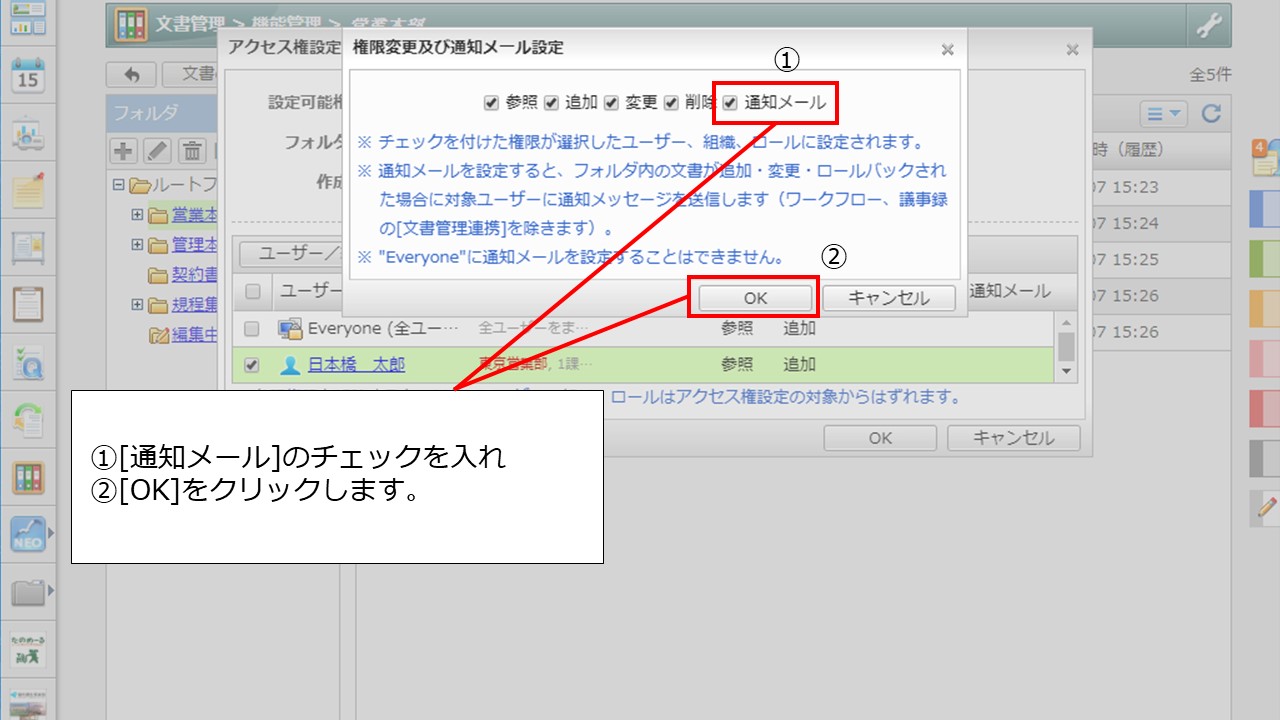Expand the NEO sidebar submenu arrow

tap(51, 534)
